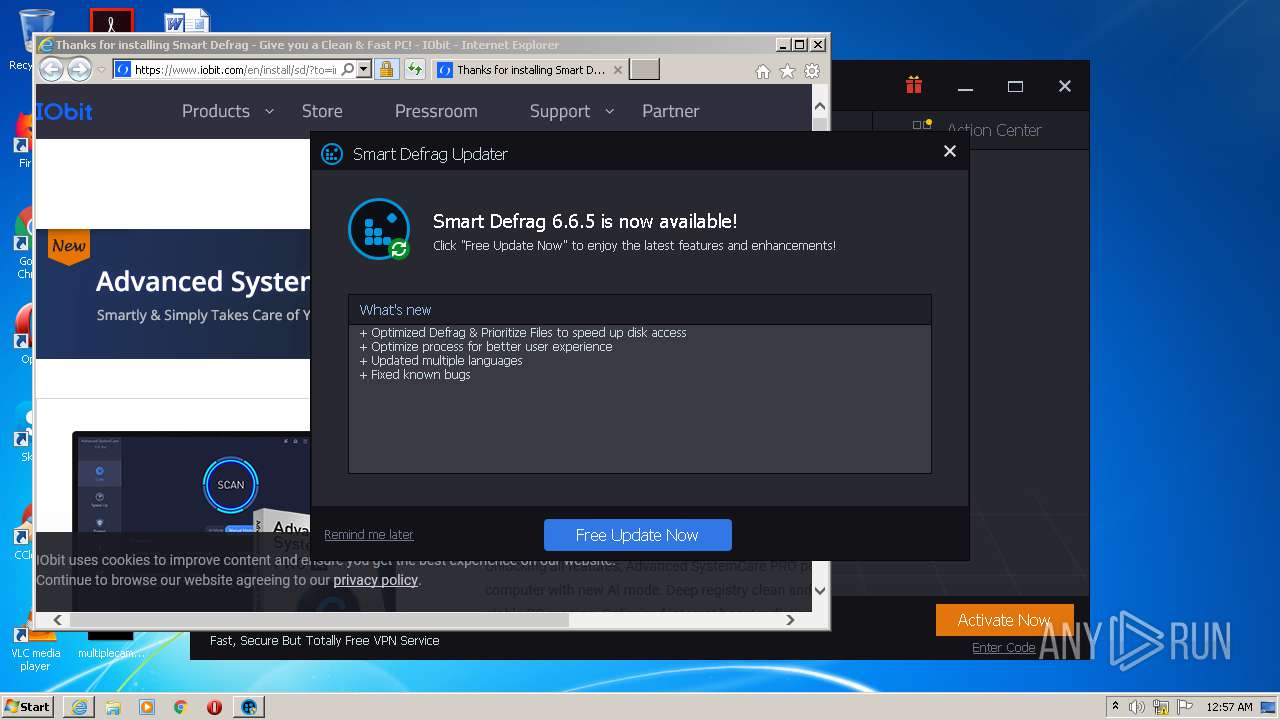Open the Pressroom menu item

(x=436, y=111)
